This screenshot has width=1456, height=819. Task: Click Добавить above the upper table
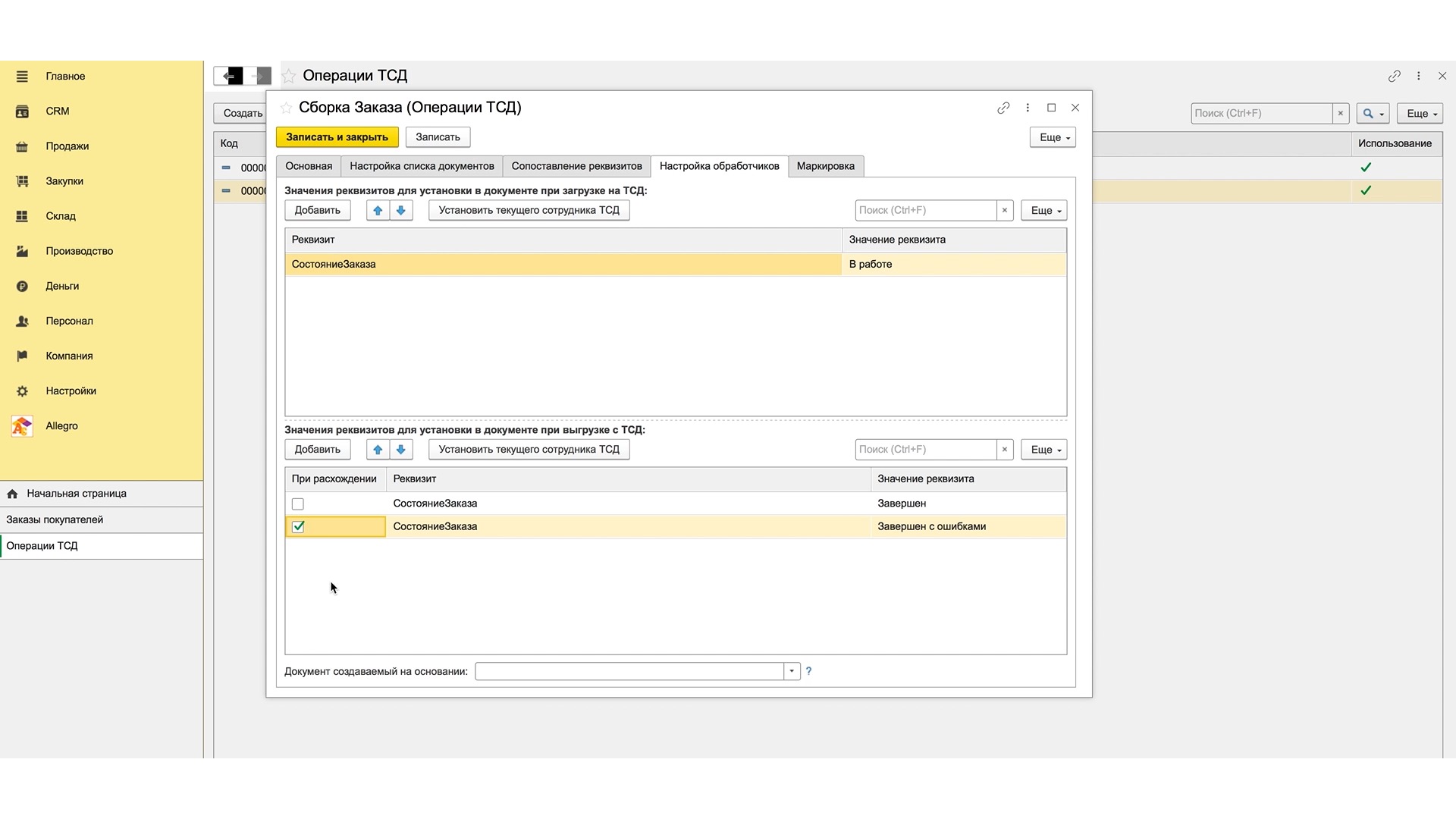click(x=317, y=210)
